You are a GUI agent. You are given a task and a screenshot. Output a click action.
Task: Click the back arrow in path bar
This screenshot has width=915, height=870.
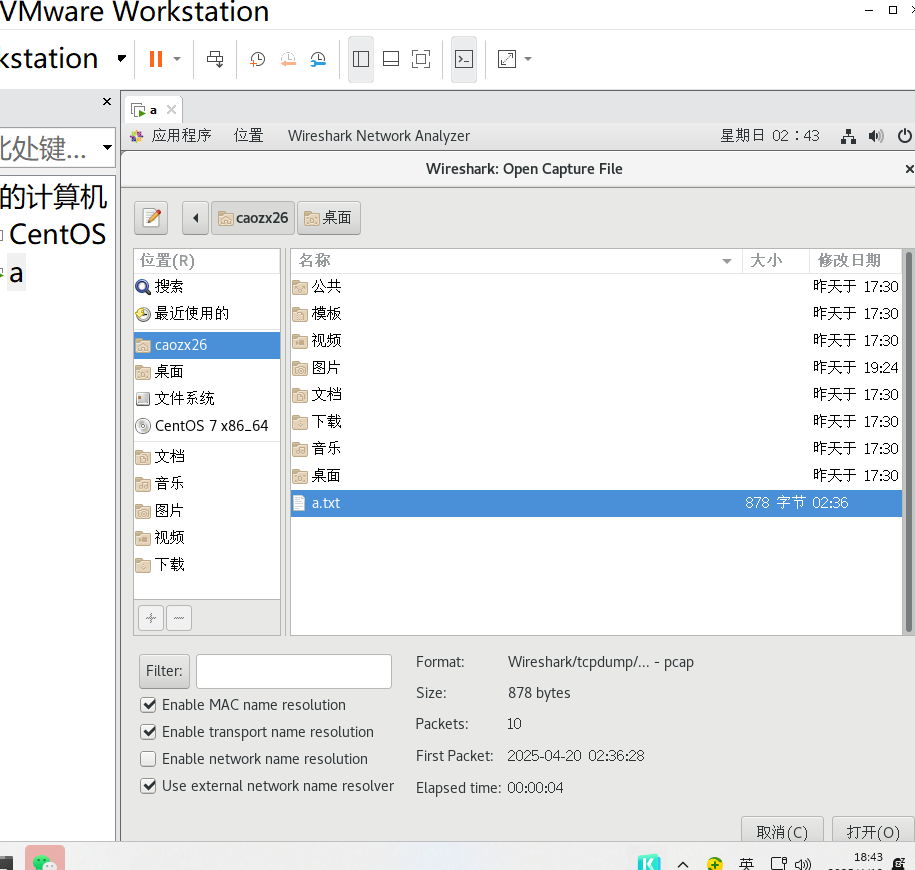point(195,218)
